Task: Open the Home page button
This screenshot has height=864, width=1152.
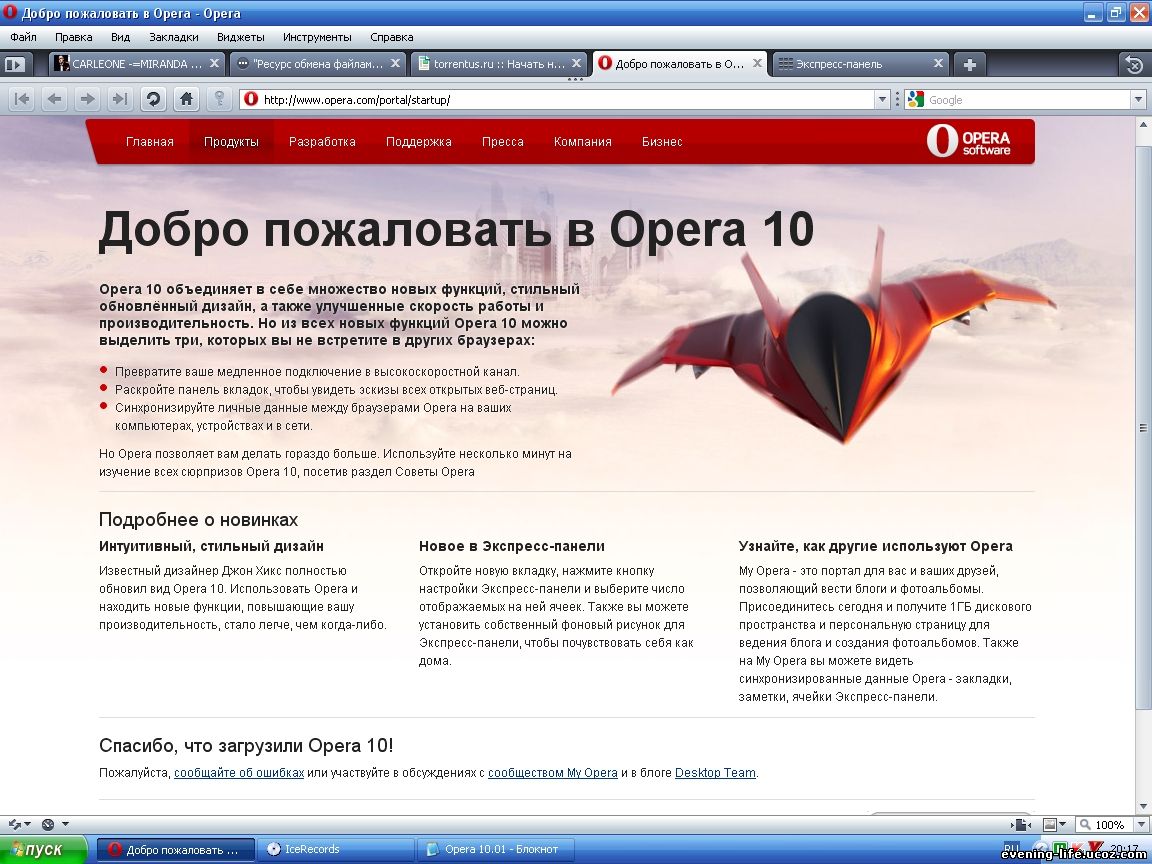Action: 187,99
